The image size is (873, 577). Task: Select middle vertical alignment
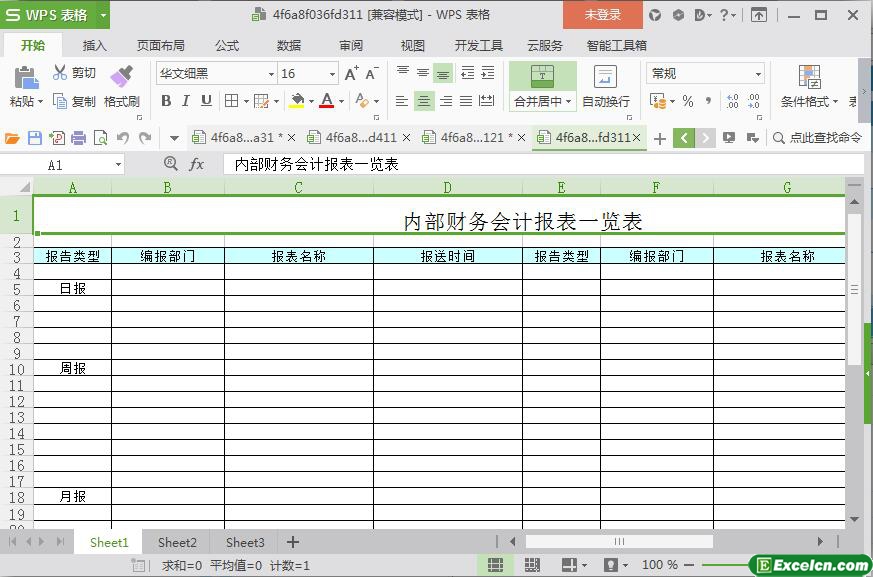click(423, 72)
